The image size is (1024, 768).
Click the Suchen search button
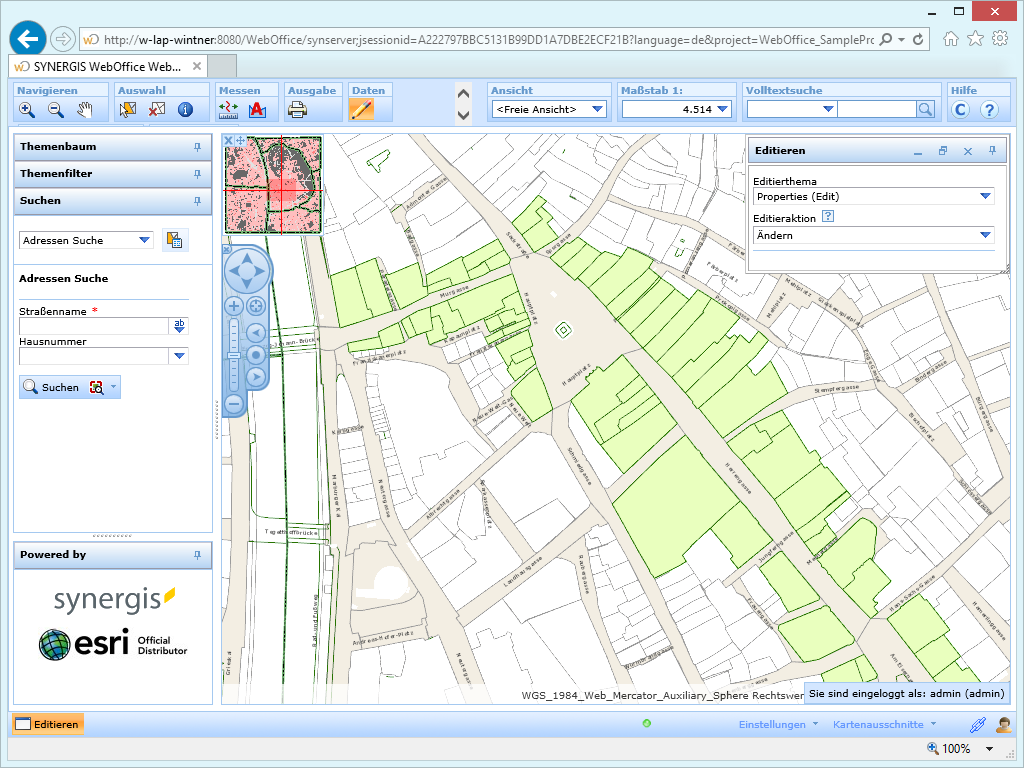pyautogui.click(x=52, y=387)
